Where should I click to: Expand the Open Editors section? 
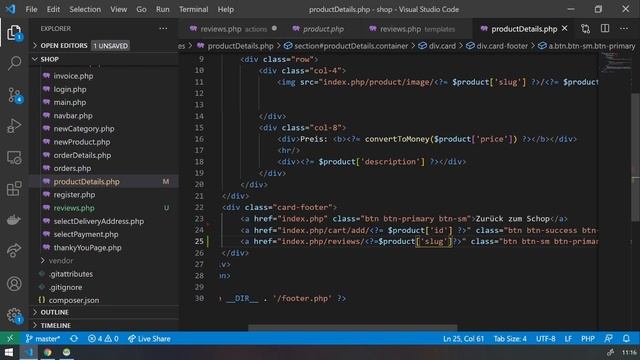(104, 45)
